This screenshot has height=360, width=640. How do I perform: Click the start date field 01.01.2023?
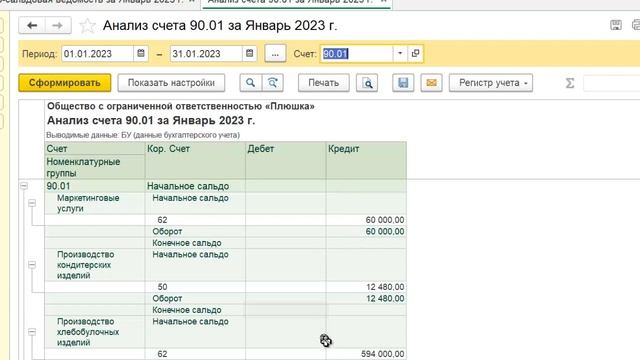(98, 54)
